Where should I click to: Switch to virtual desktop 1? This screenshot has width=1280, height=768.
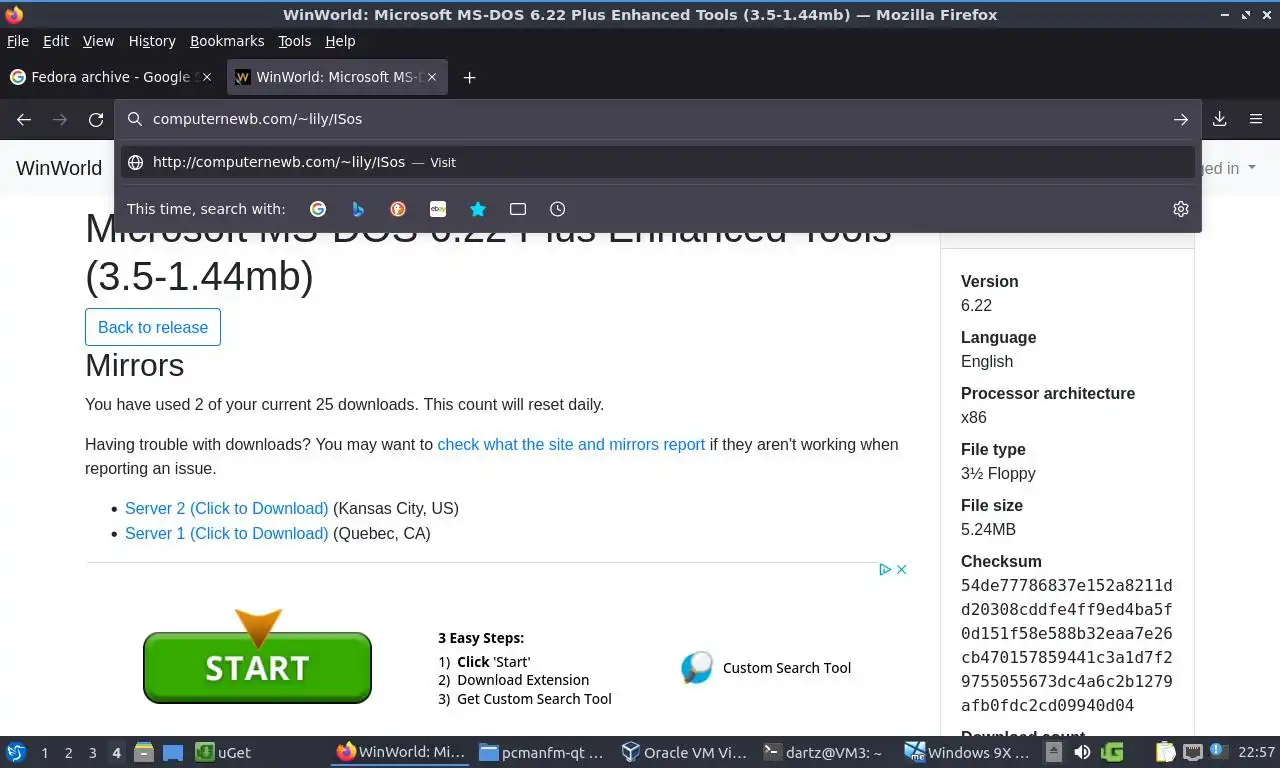(x=44, y=752)
